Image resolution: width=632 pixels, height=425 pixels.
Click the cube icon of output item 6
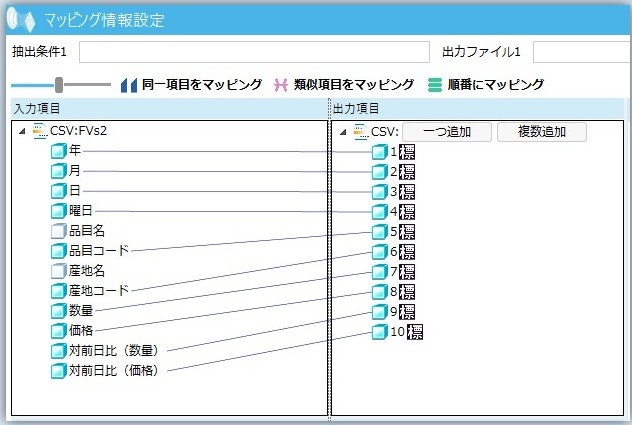[x=379, y=252]
